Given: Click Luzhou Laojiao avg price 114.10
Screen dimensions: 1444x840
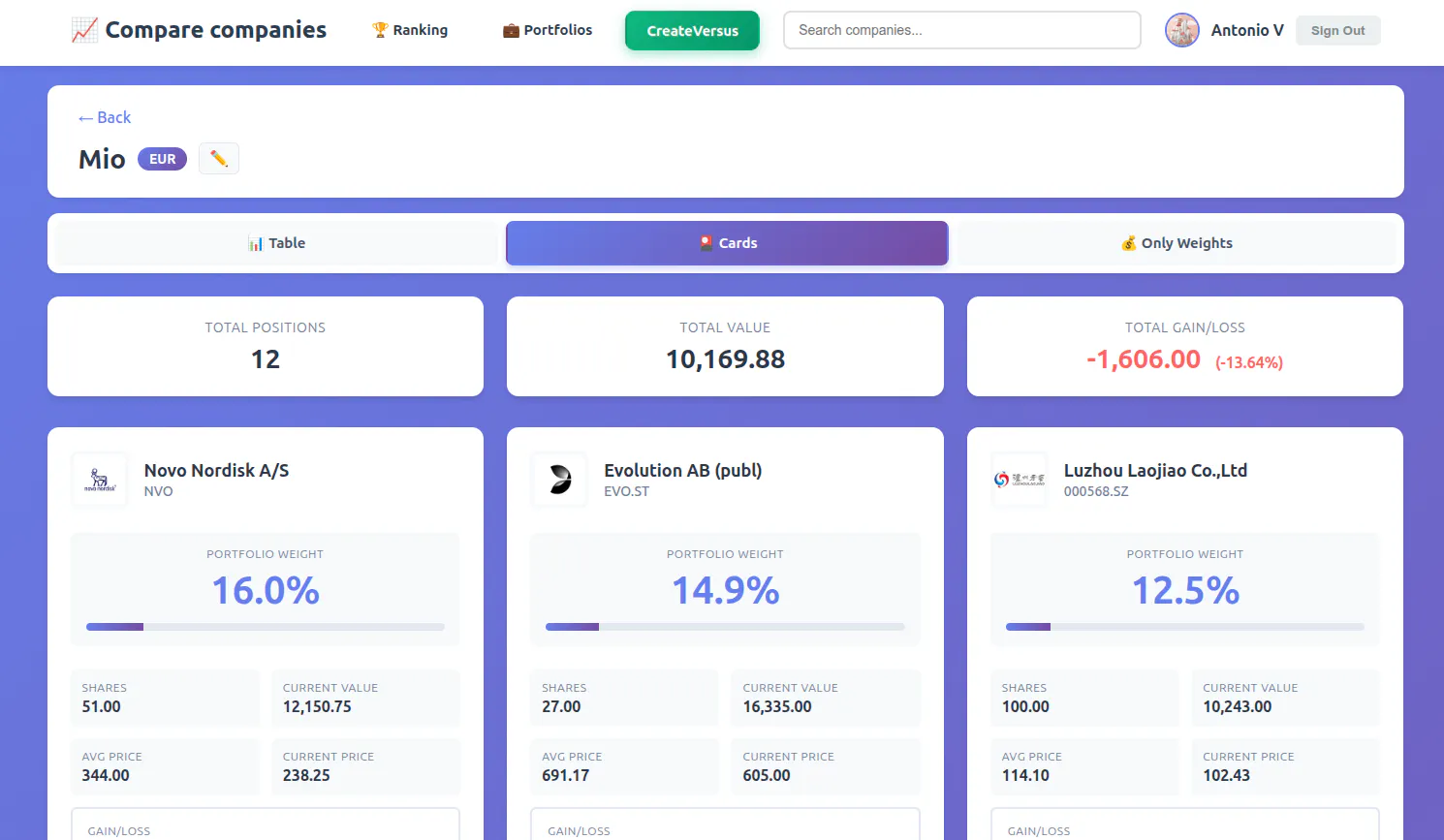Looking at the screenshot, I should coord(1025,776).
